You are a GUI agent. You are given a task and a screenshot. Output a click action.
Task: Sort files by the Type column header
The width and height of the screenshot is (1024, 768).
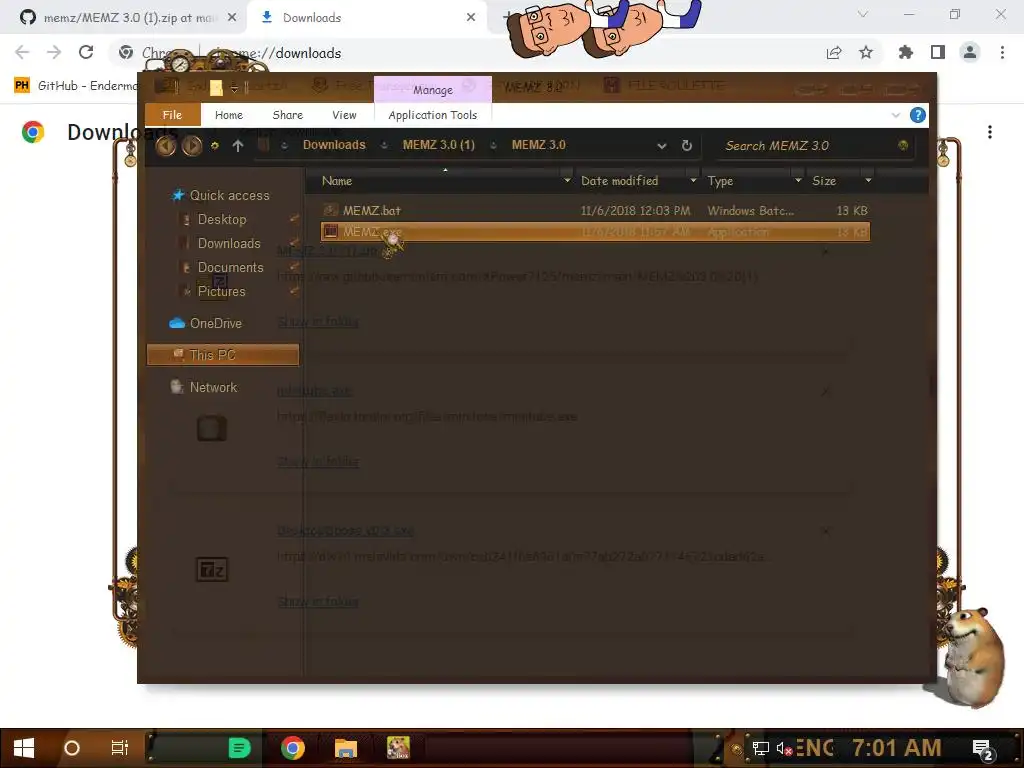tap(720, 181)
